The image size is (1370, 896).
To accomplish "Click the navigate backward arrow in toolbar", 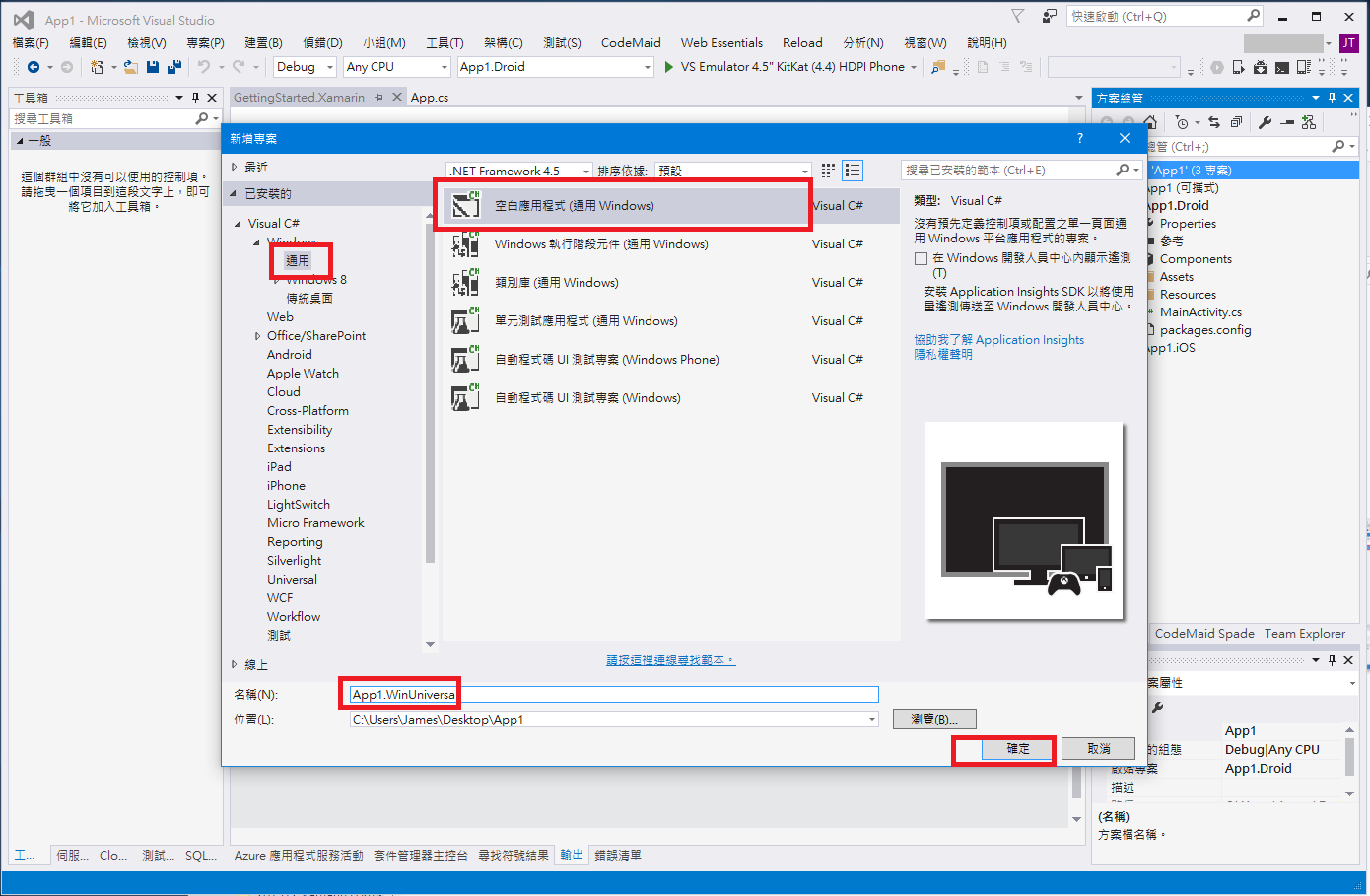I will (x=34, y=67).
